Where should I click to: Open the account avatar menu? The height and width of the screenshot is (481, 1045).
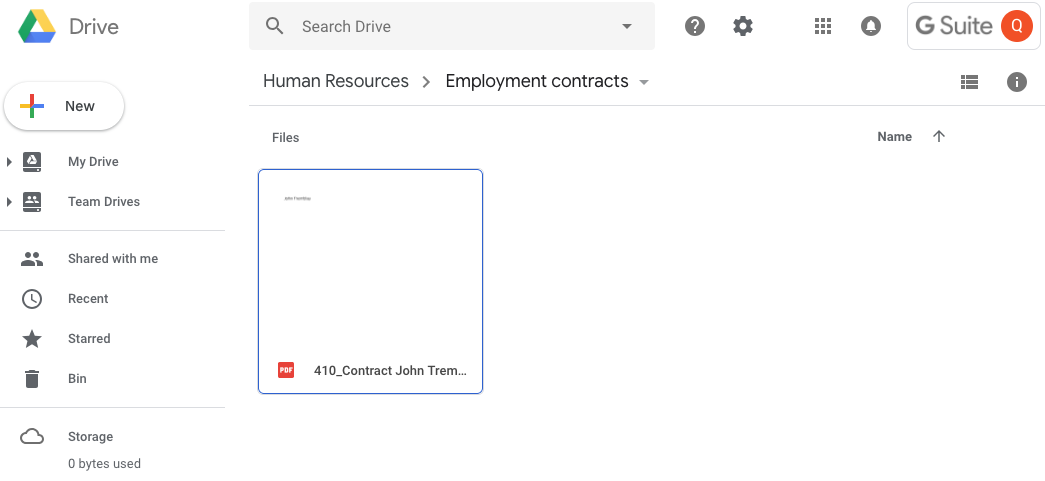tap(1016, 26)
